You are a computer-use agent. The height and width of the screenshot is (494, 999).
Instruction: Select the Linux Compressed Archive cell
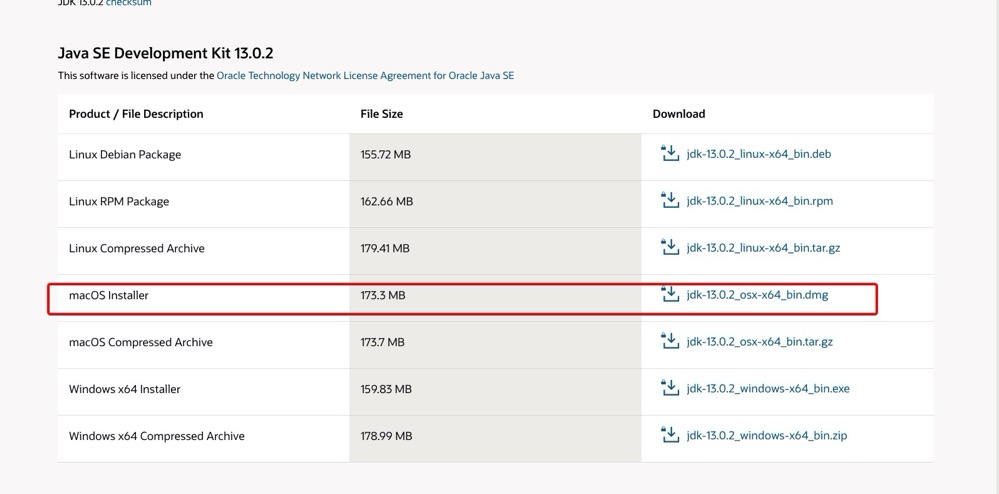(136, 249)
